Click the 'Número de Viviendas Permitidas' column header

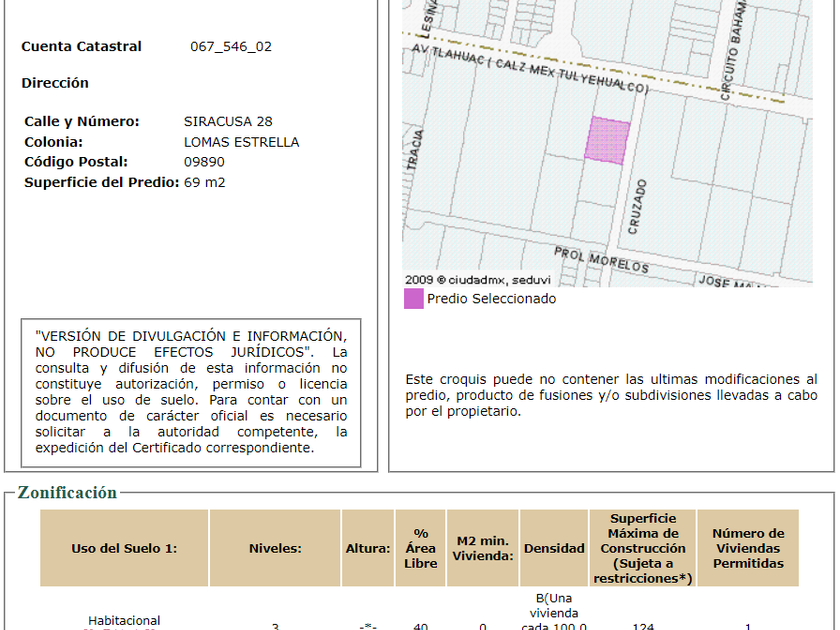[x=748, y=549]
